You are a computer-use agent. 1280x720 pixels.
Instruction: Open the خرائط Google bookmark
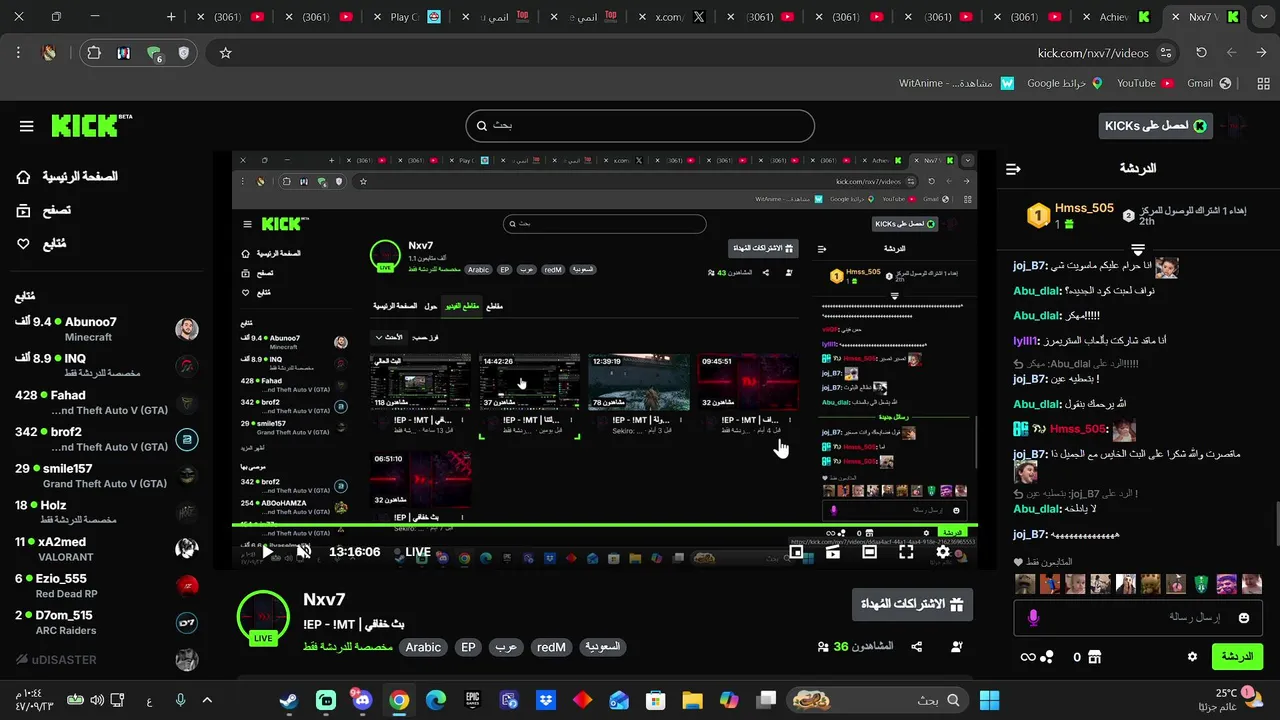pos(1064,83)
